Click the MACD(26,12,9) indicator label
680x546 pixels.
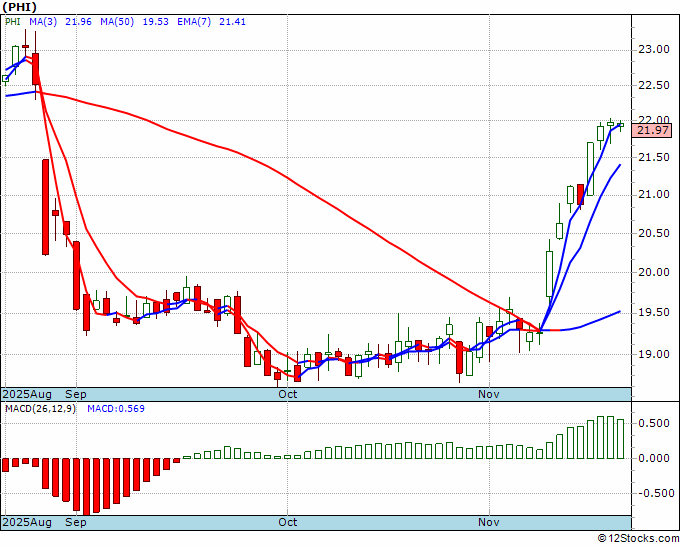click(x=40, y=409)
